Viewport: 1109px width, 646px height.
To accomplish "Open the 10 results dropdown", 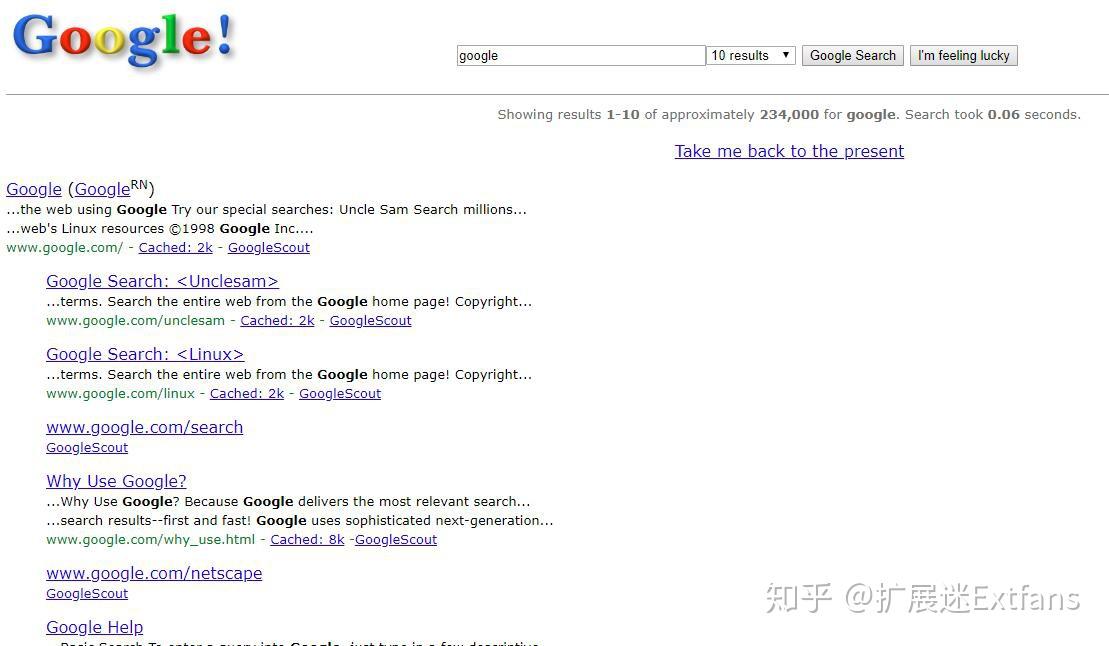I will coord(751,55).
